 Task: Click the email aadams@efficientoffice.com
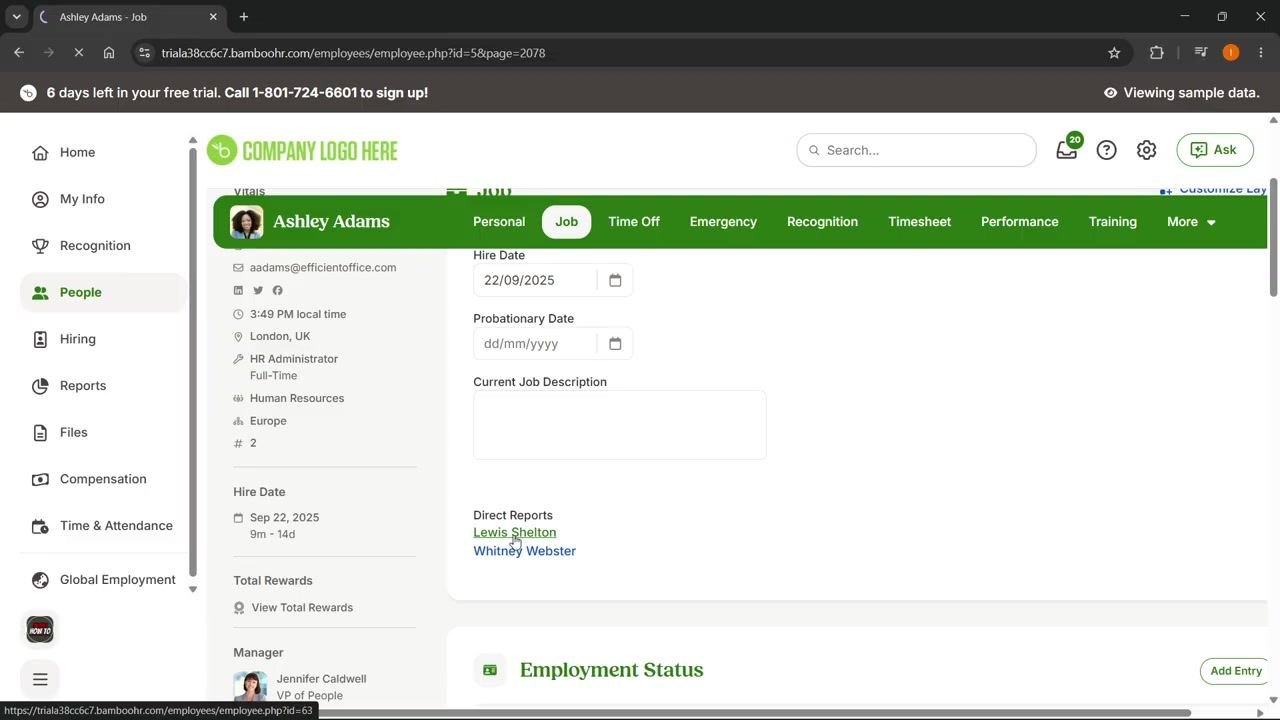[x=323, y=268]
